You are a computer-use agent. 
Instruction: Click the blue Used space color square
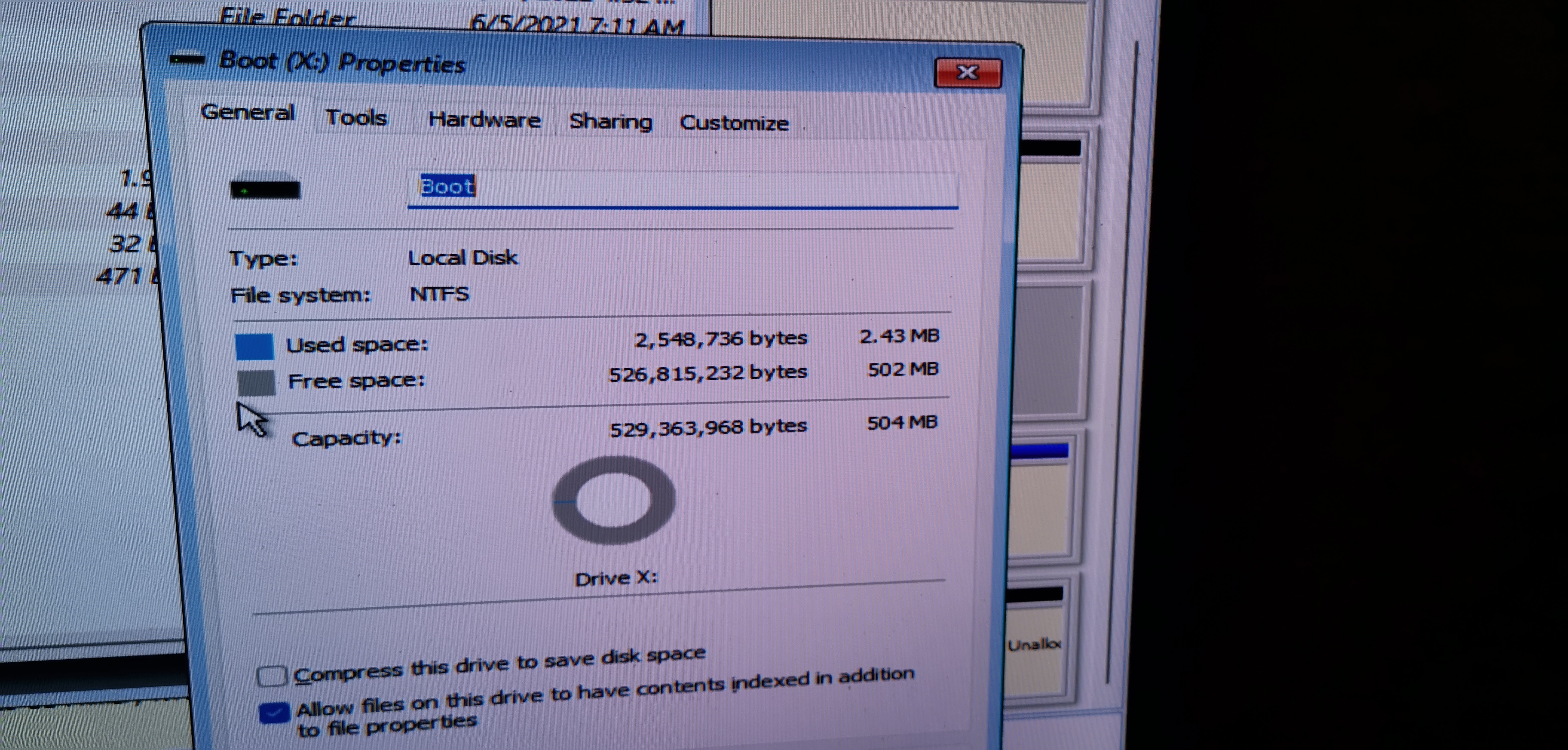tap(254, 346)
